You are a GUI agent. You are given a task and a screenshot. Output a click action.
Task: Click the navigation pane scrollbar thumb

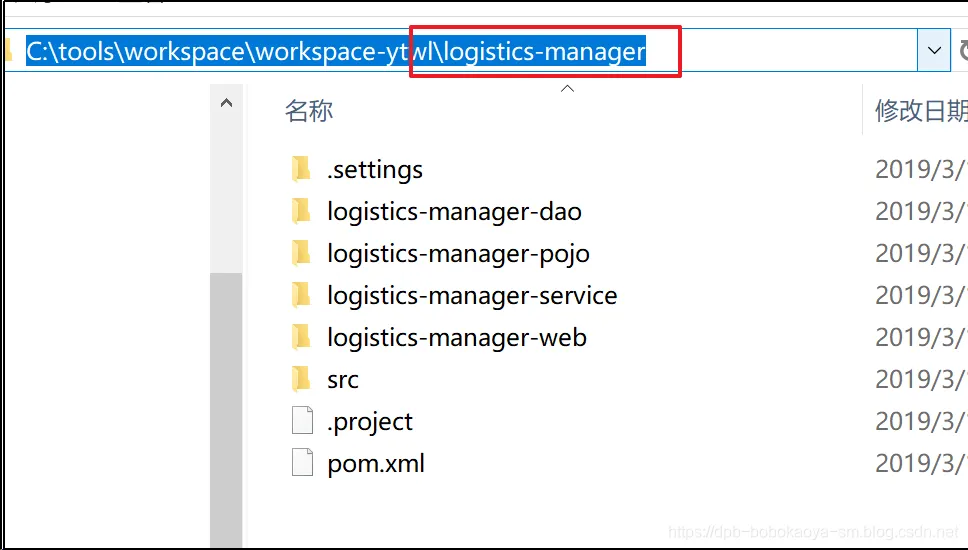coord(226,410)
